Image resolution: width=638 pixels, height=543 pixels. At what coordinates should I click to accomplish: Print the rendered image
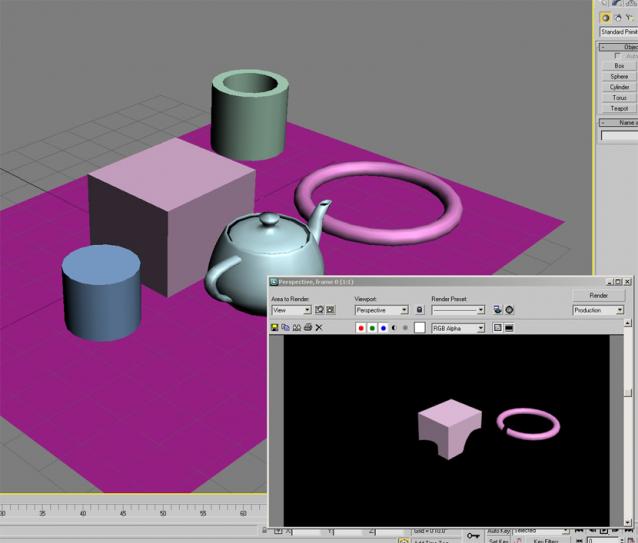point(308,327)
